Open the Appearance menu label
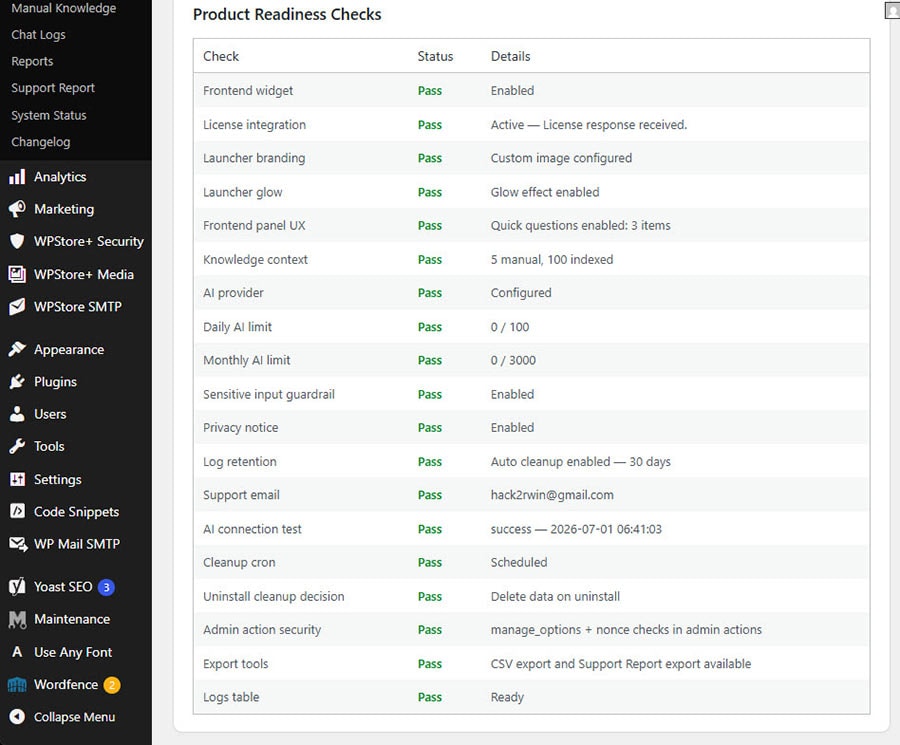This screenshot has width=900, height=745. (69, 350)
